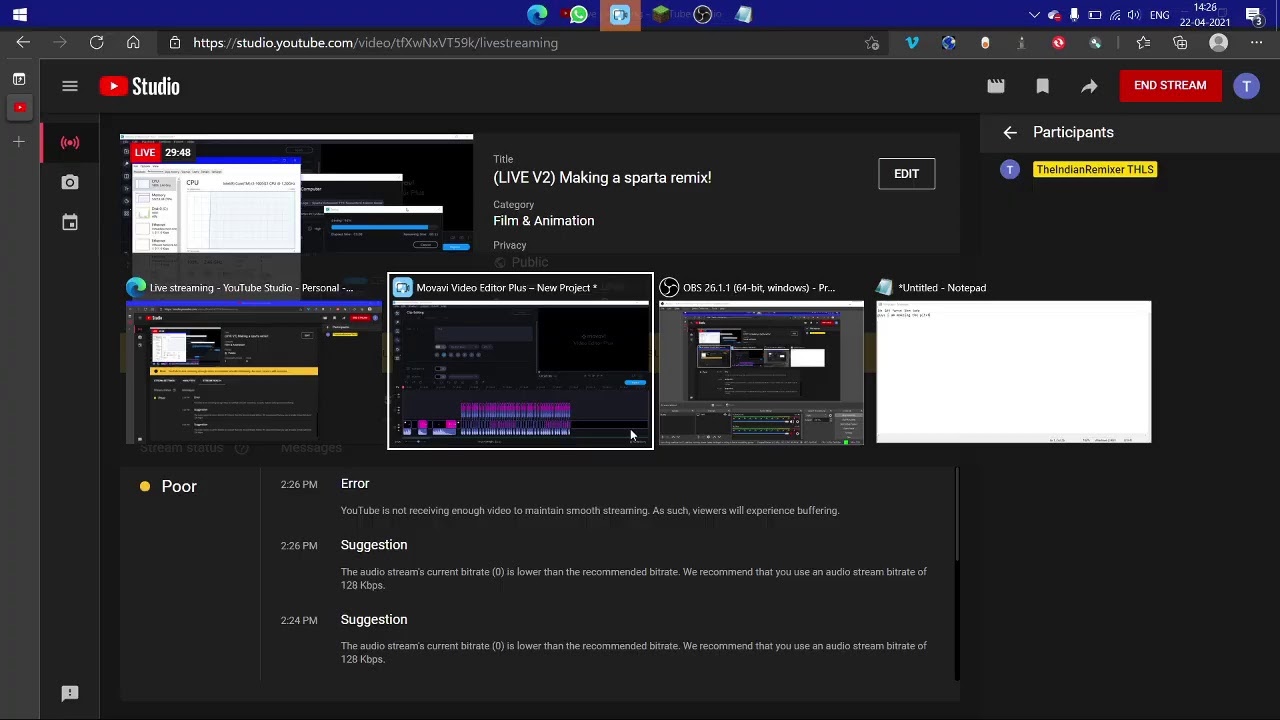Open browser settings three-dot menu
Screen dimensions: 1280x720
point(1257,43)
